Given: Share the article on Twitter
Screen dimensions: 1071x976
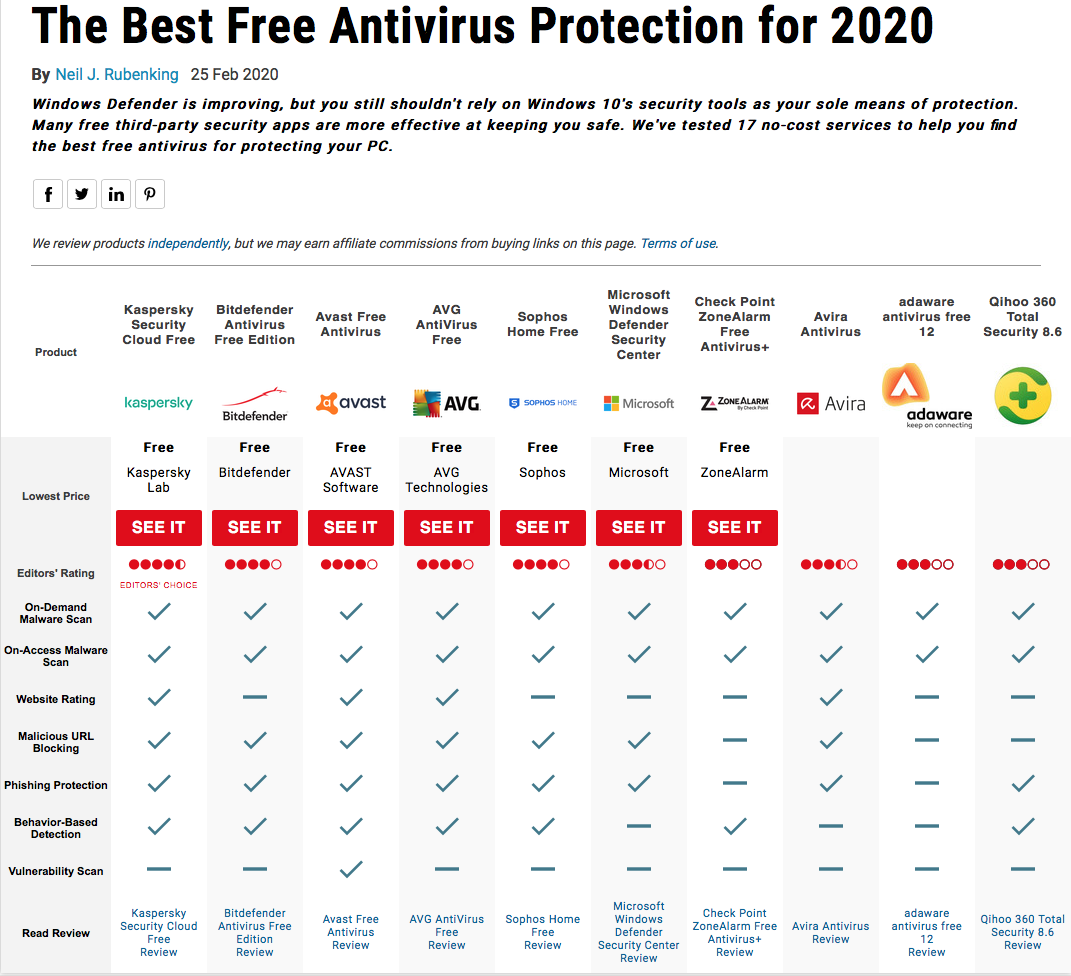Looking at the screenshot, I should 82,194.
